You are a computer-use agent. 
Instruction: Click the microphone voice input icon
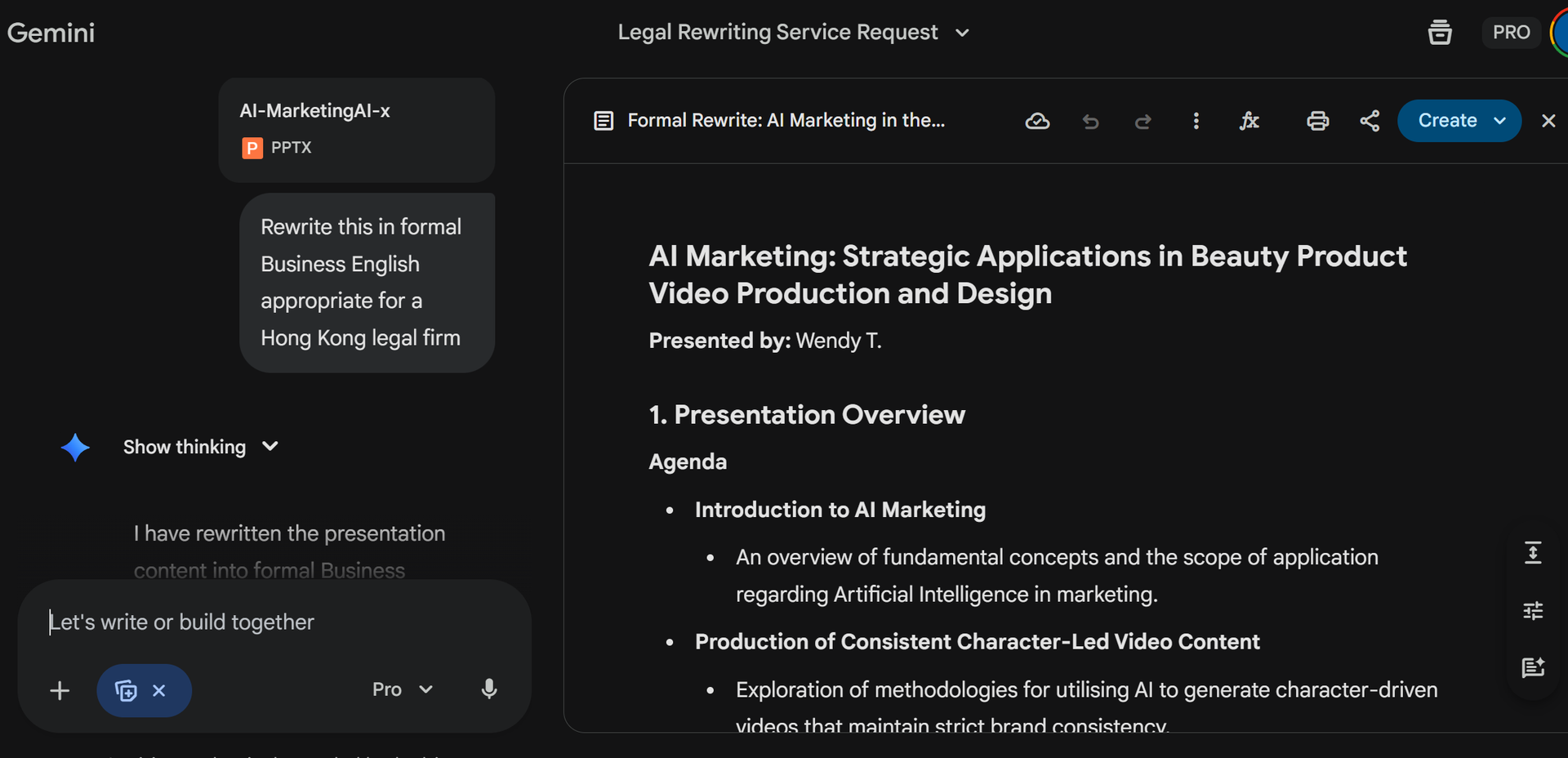[489, 689]
